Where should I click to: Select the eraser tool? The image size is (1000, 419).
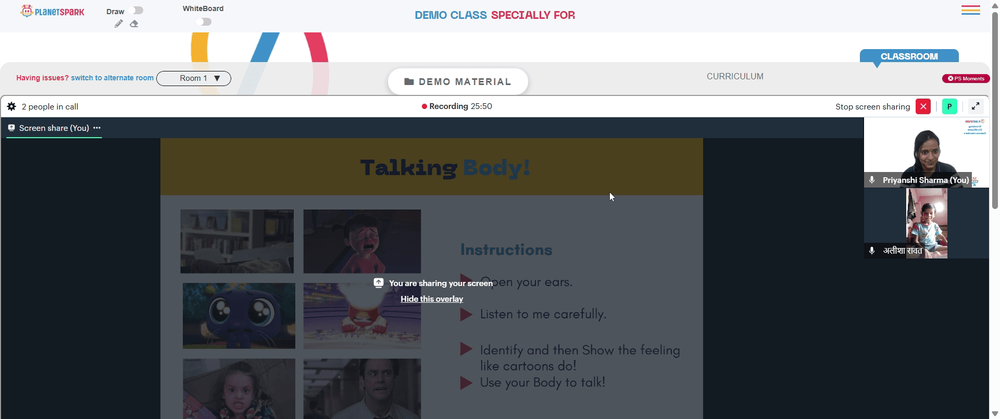coord(134,24)
